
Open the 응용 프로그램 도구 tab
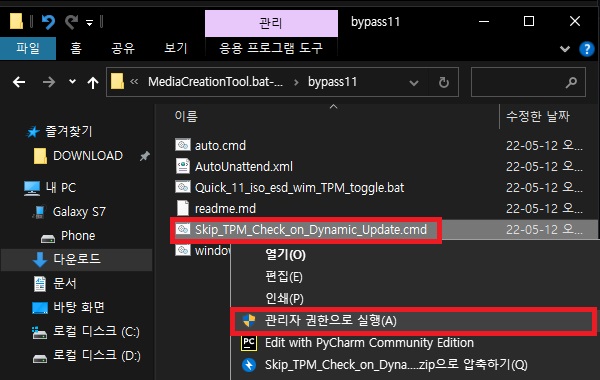coord(271,48)
